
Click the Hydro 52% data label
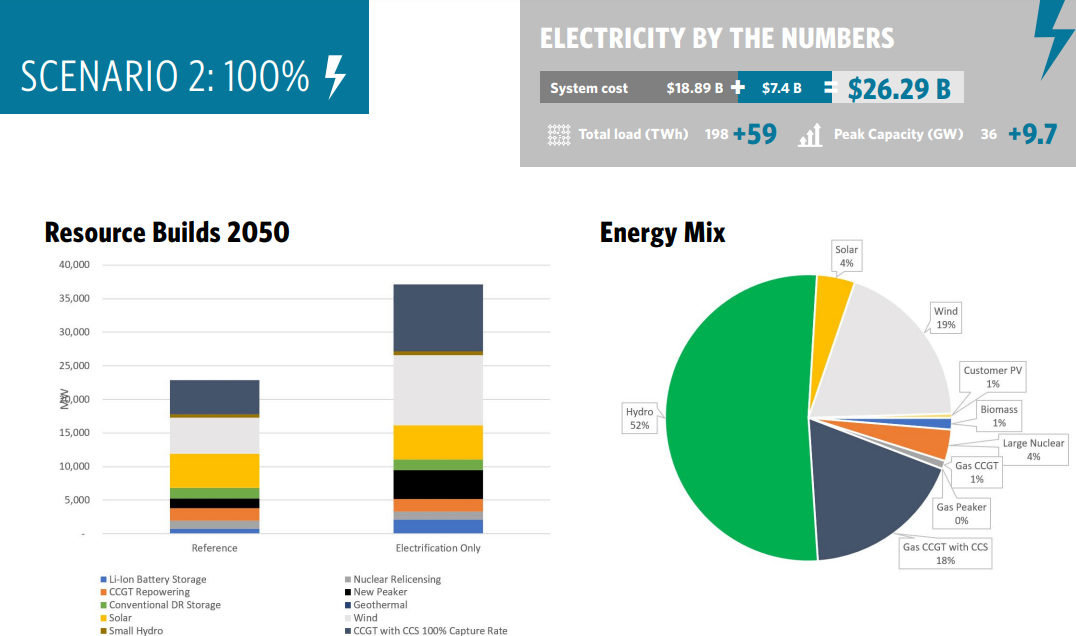(639, 419)
